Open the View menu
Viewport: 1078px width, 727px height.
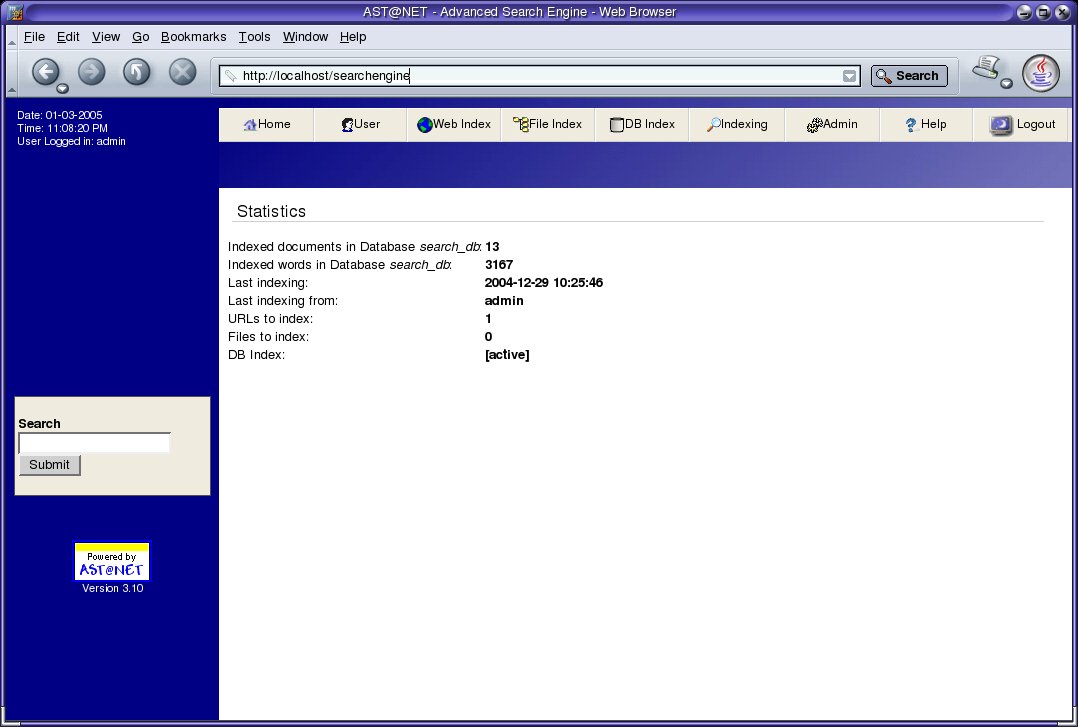(106, 37)
